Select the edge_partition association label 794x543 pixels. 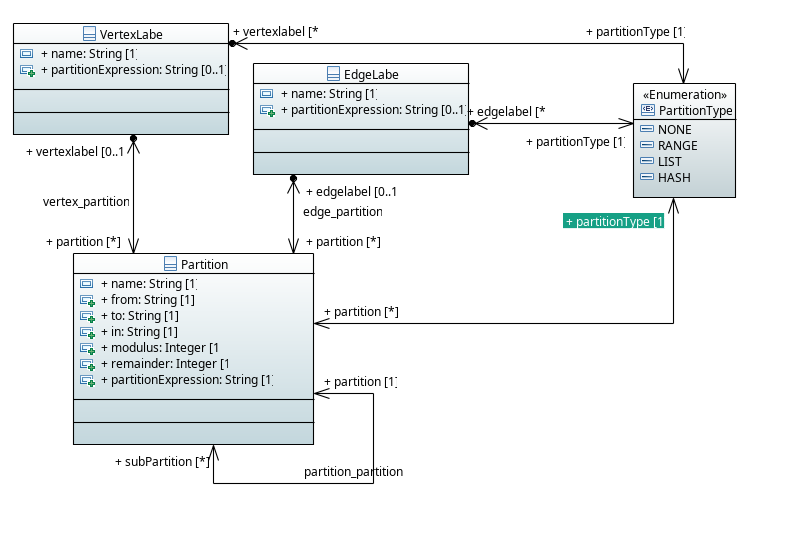pos(342,212)
